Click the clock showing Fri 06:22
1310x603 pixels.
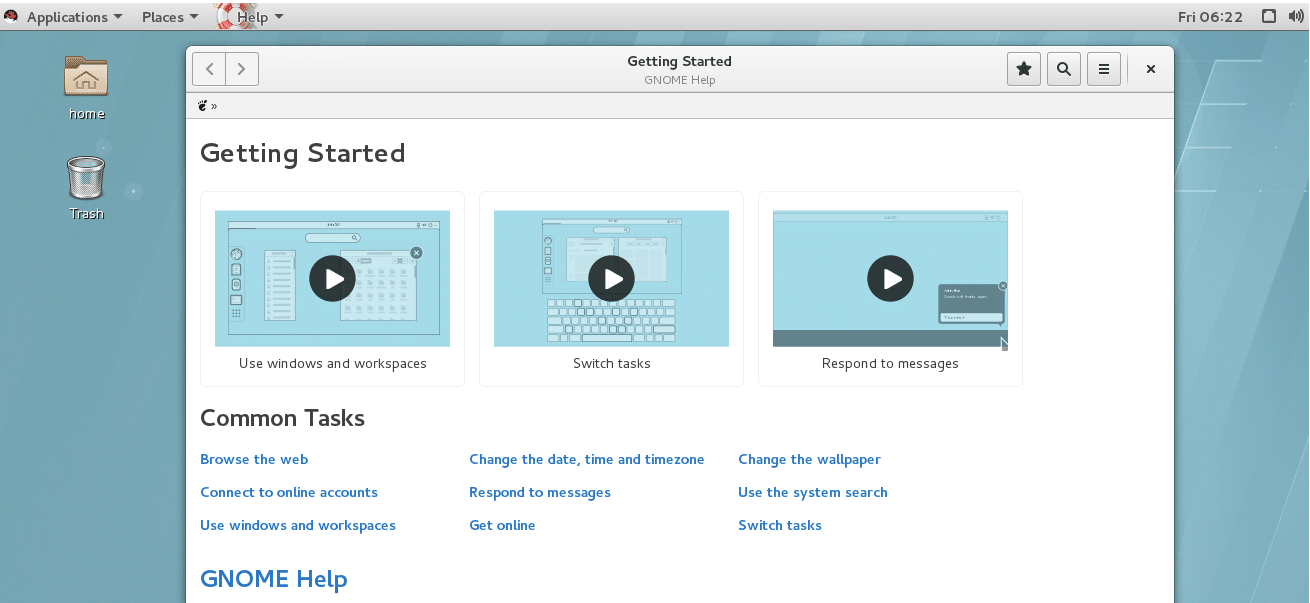[1211, 16]
